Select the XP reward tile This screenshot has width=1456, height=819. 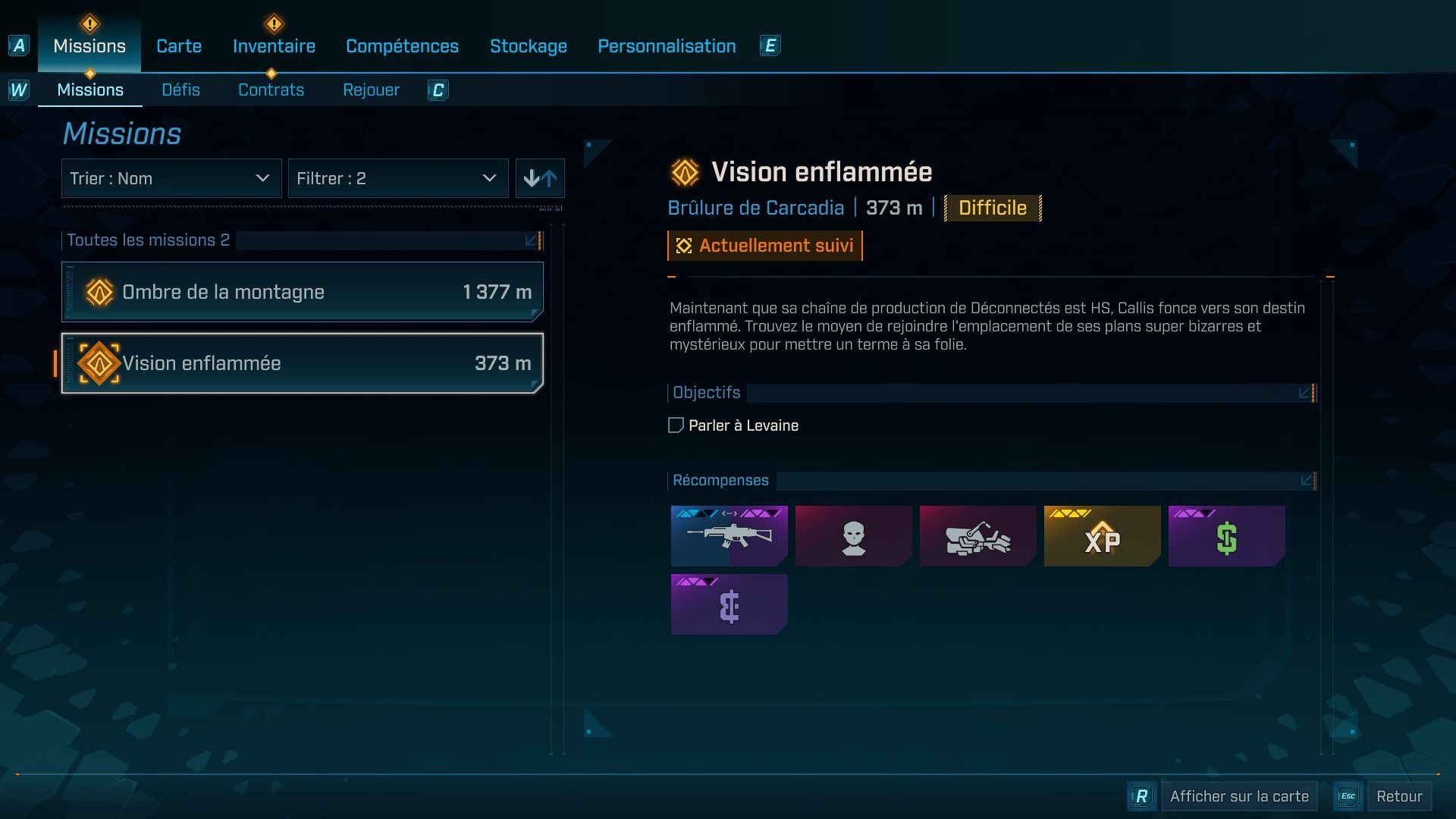(1102, 536)
